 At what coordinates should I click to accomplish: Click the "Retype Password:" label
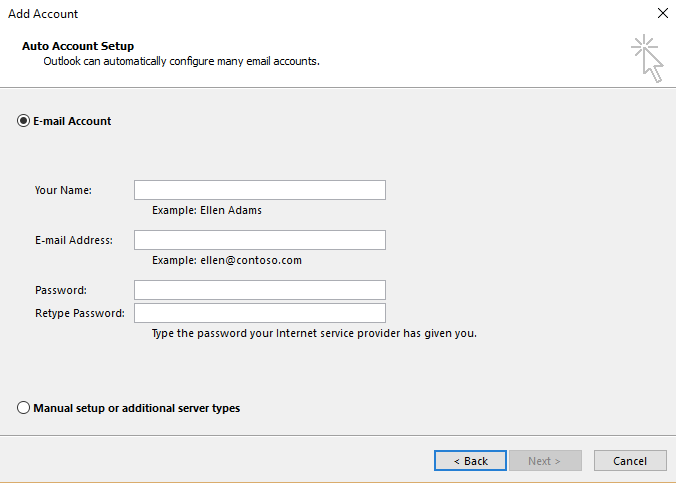click(80, 313)
